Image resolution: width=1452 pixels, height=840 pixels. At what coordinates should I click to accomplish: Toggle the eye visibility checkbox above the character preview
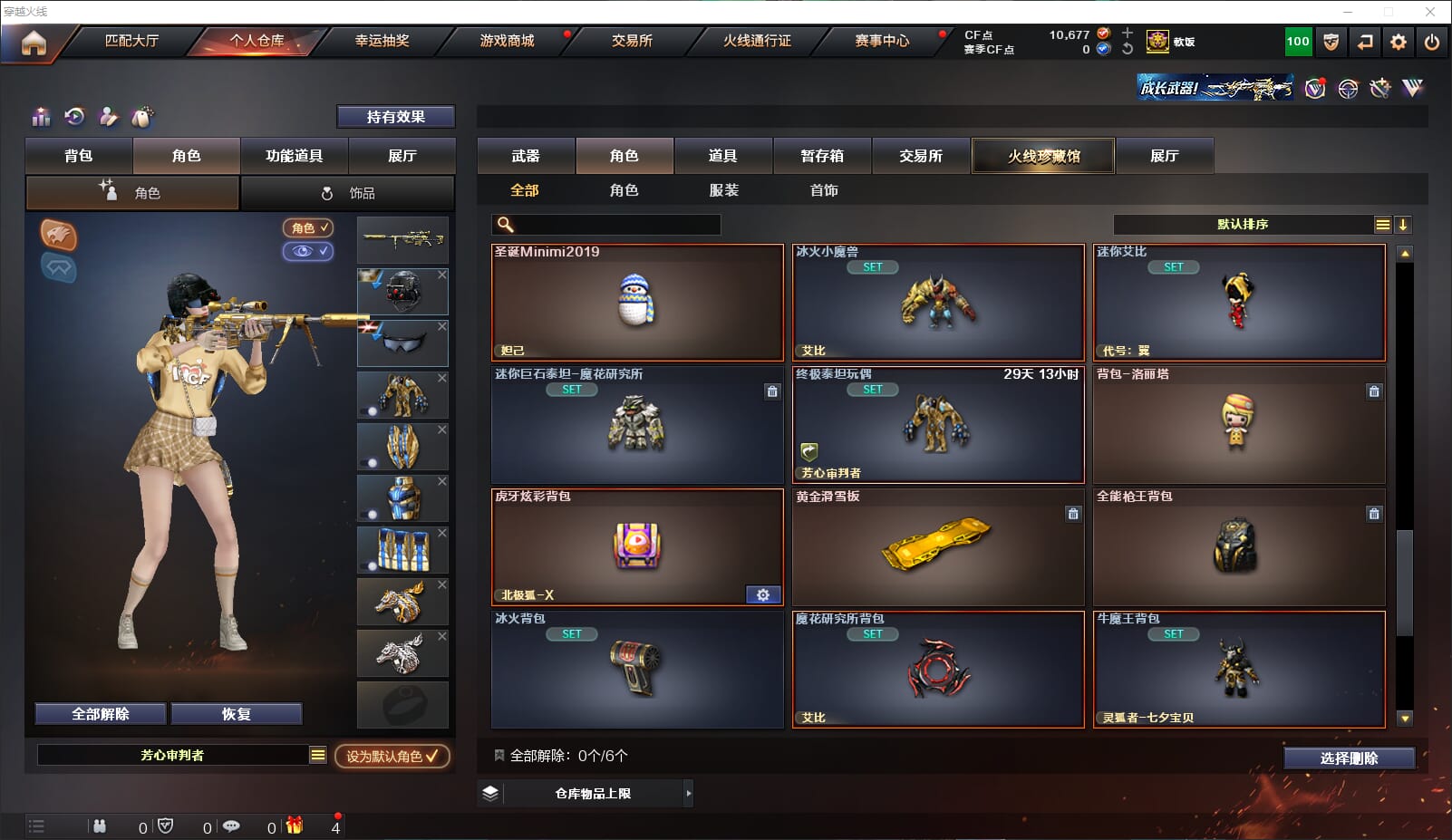click(x=308, y=251)
